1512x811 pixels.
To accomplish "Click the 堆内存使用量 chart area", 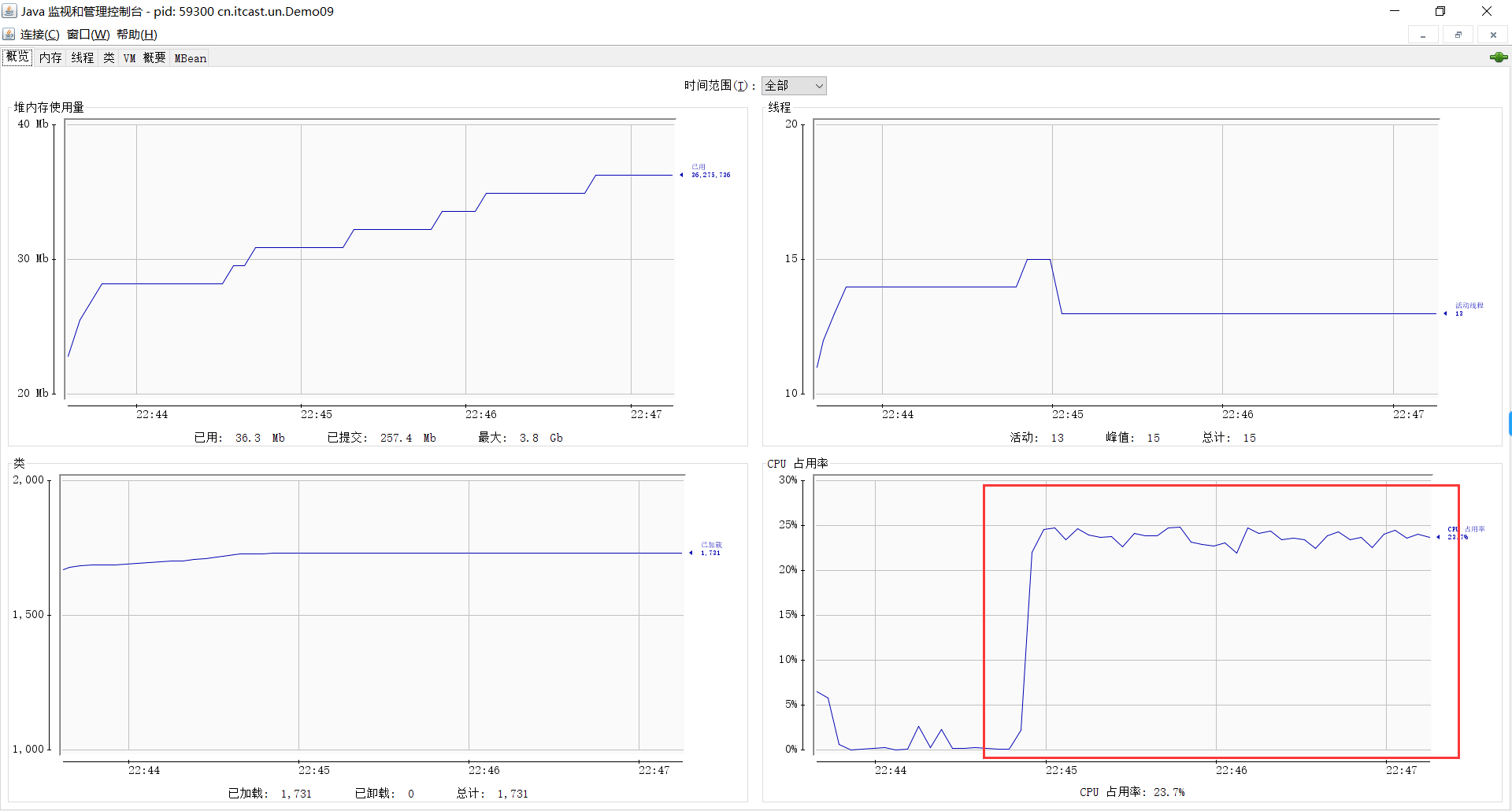I will (369, 260).
